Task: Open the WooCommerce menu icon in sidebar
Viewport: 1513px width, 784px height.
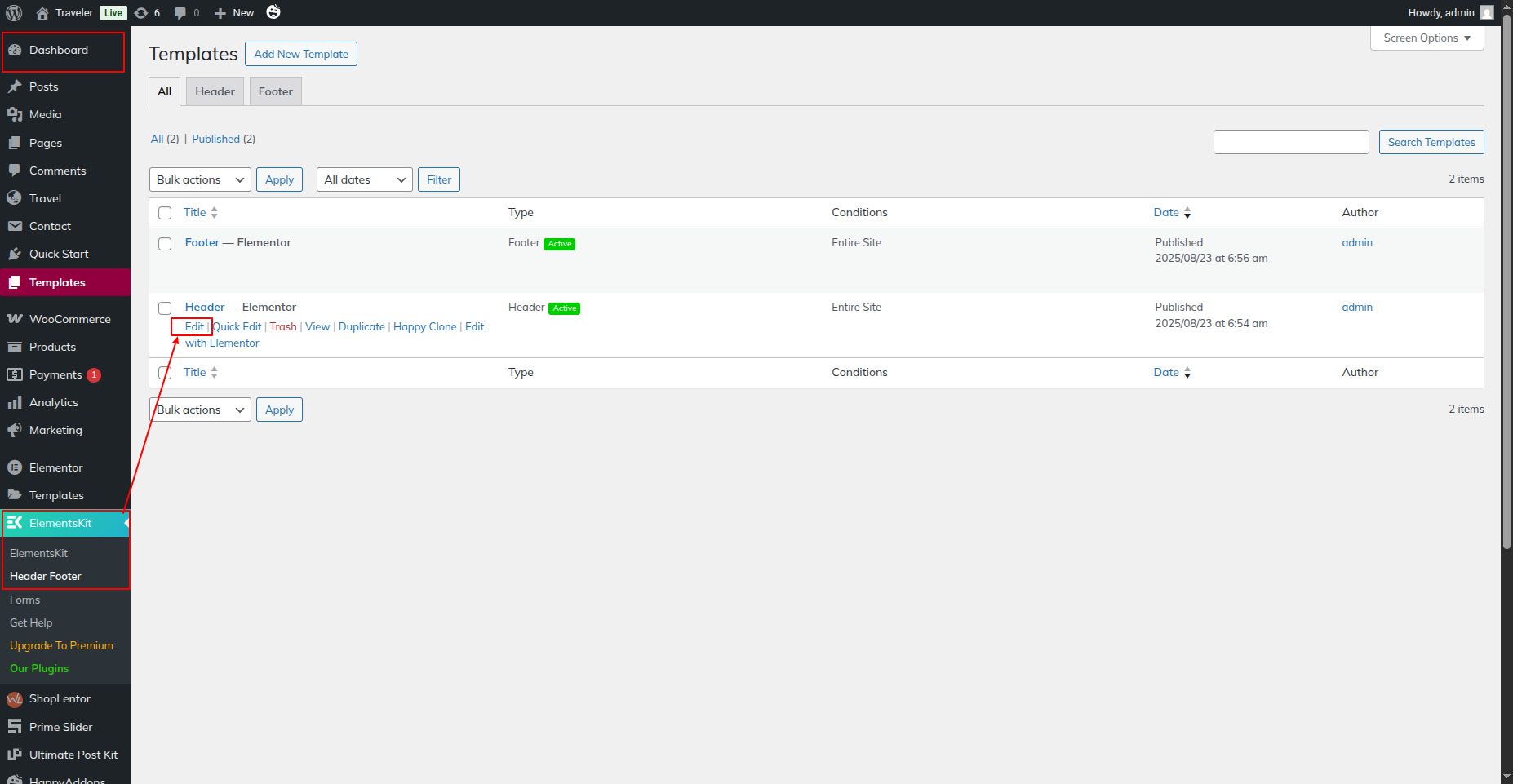Action: point(15,319)
